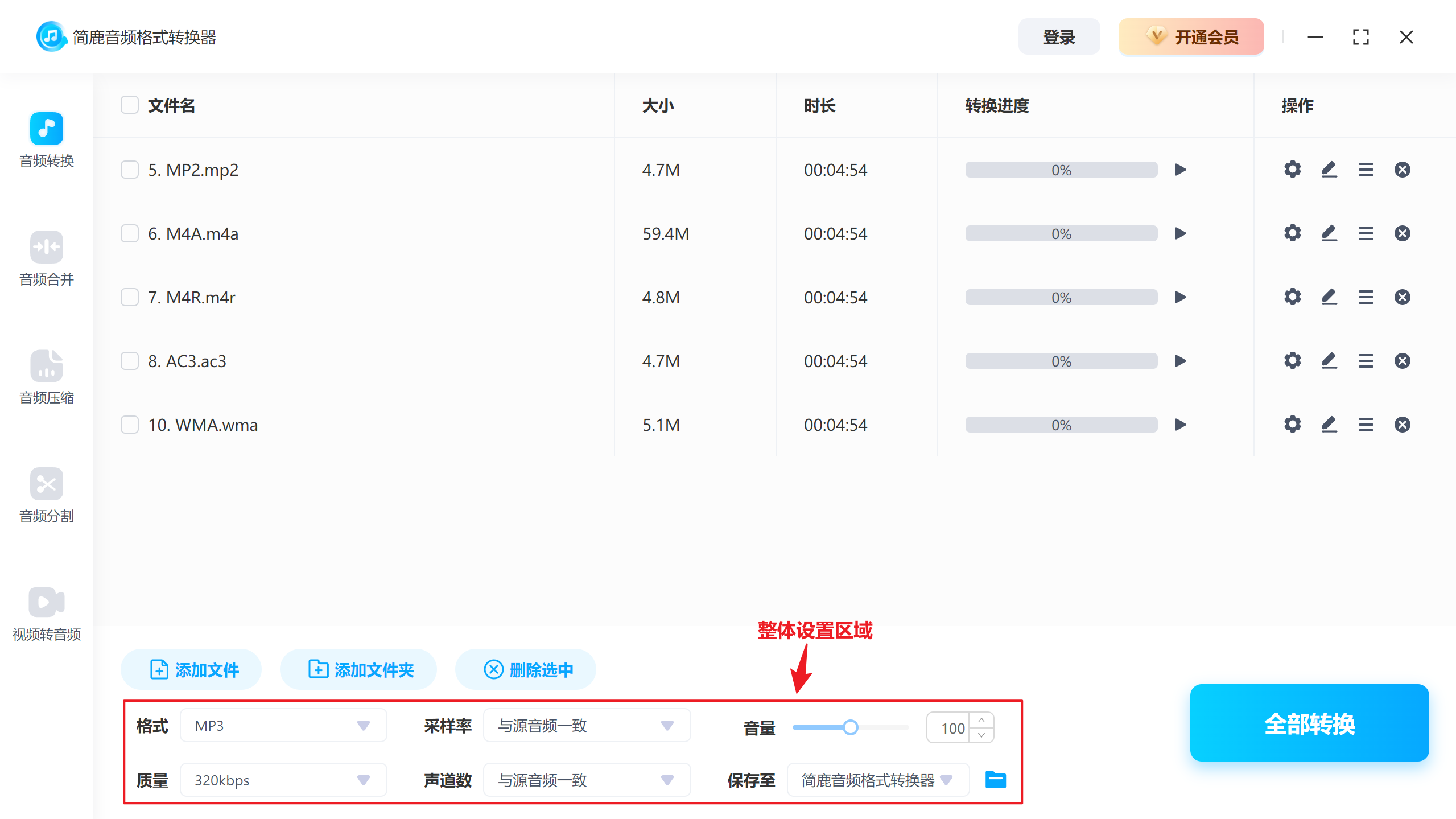Screen dimensions: 1456x819
Task: Open the 采样率 sample rate dropdown
Action: click(667, 725)
